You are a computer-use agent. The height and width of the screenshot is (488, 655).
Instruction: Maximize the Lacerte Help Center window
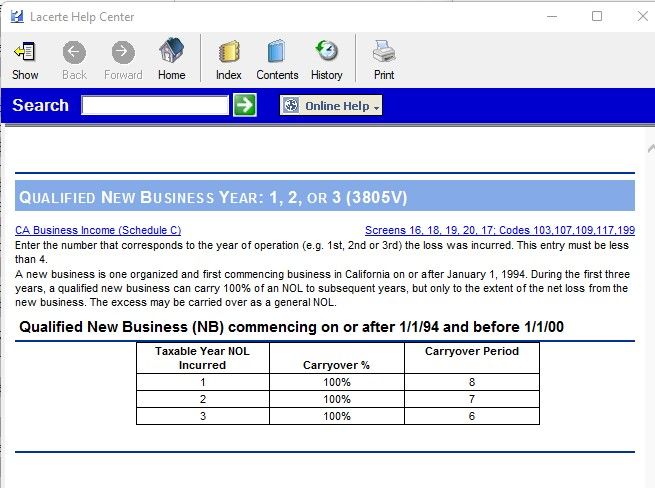[597, 16]
